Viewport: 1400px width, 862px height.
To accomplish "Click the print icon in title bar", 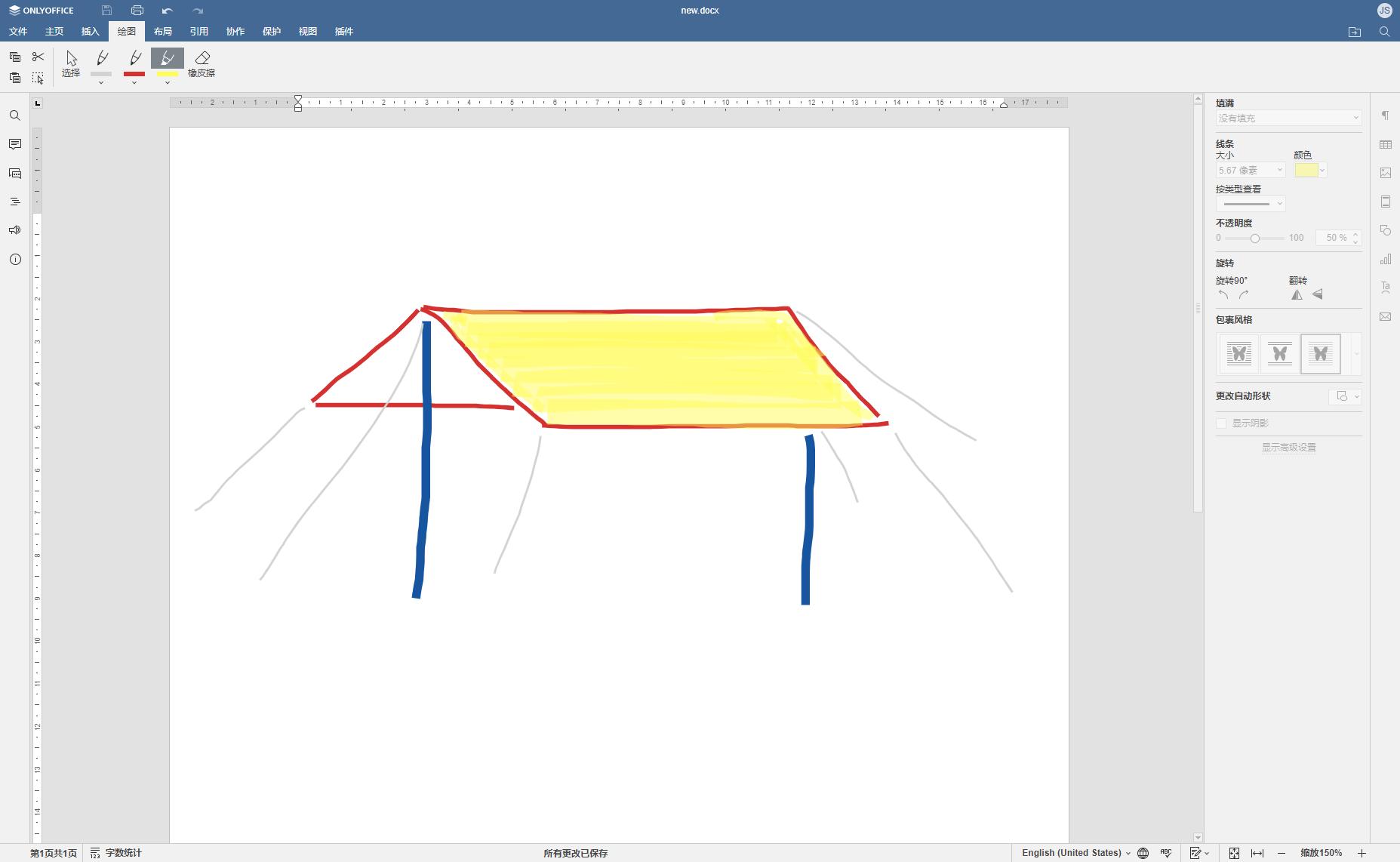I will [137, 11].
